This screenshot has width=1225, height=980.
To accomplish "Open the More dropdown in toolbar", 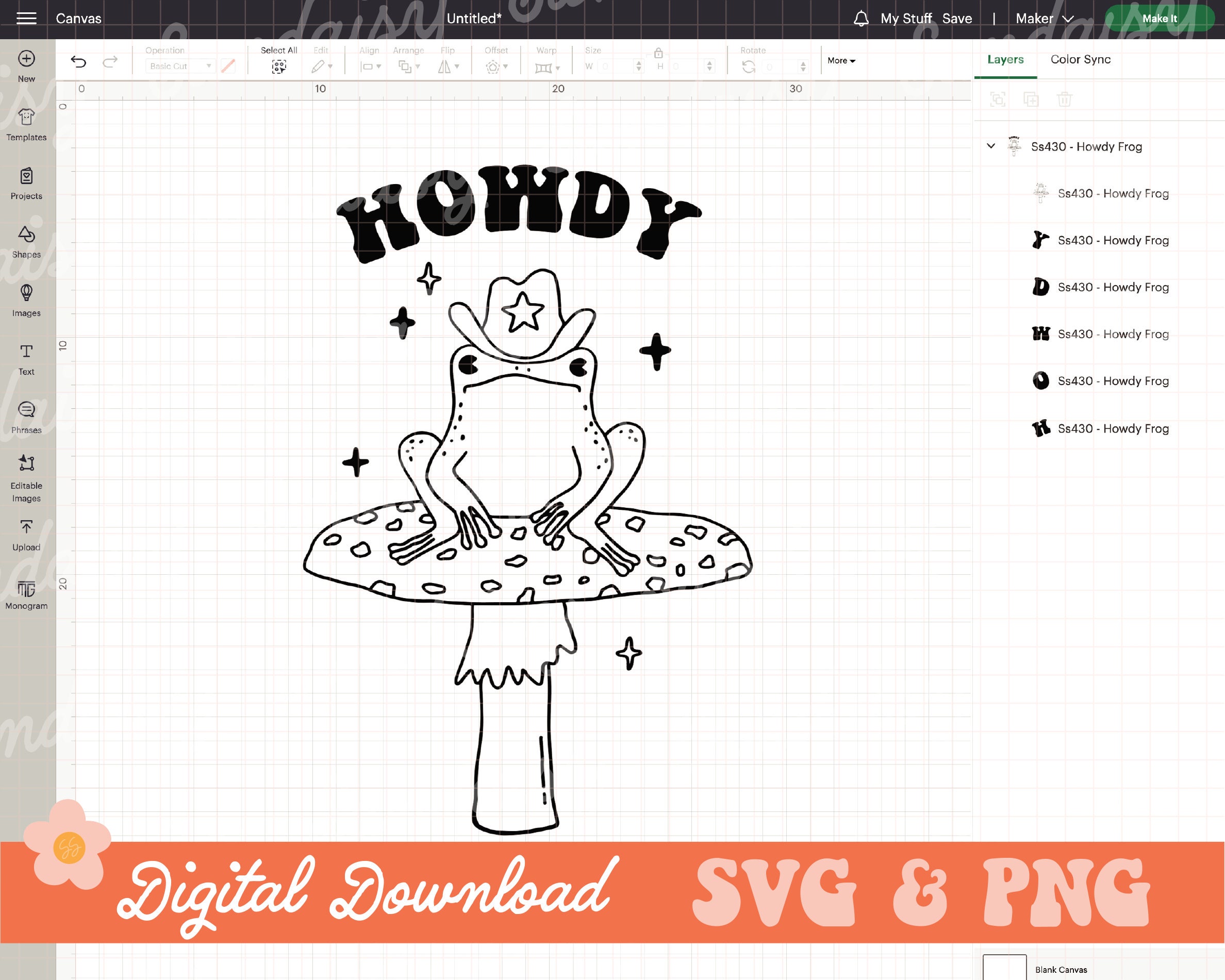I will [x=841, y=61].
